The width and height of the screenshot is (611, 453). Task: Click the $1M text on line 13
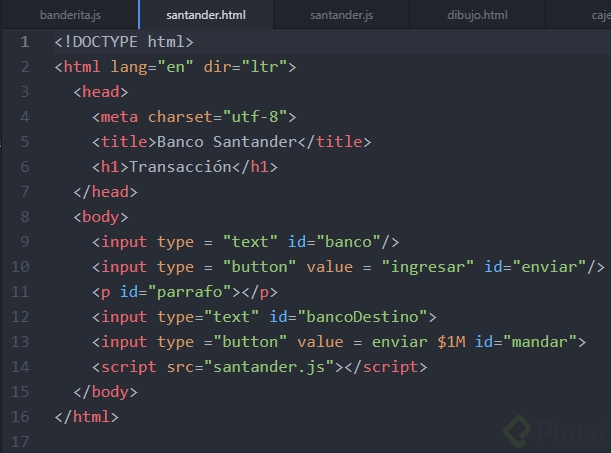point(451,342)
